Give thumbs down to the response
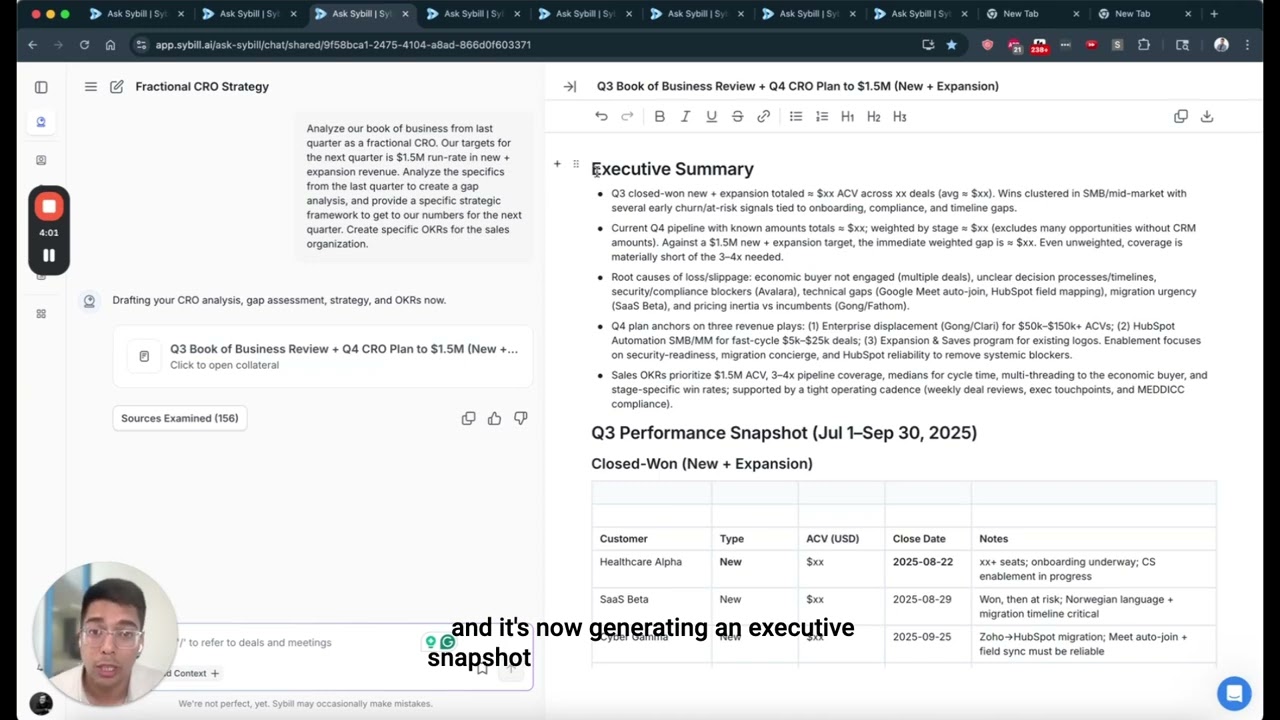 point(520,418)
